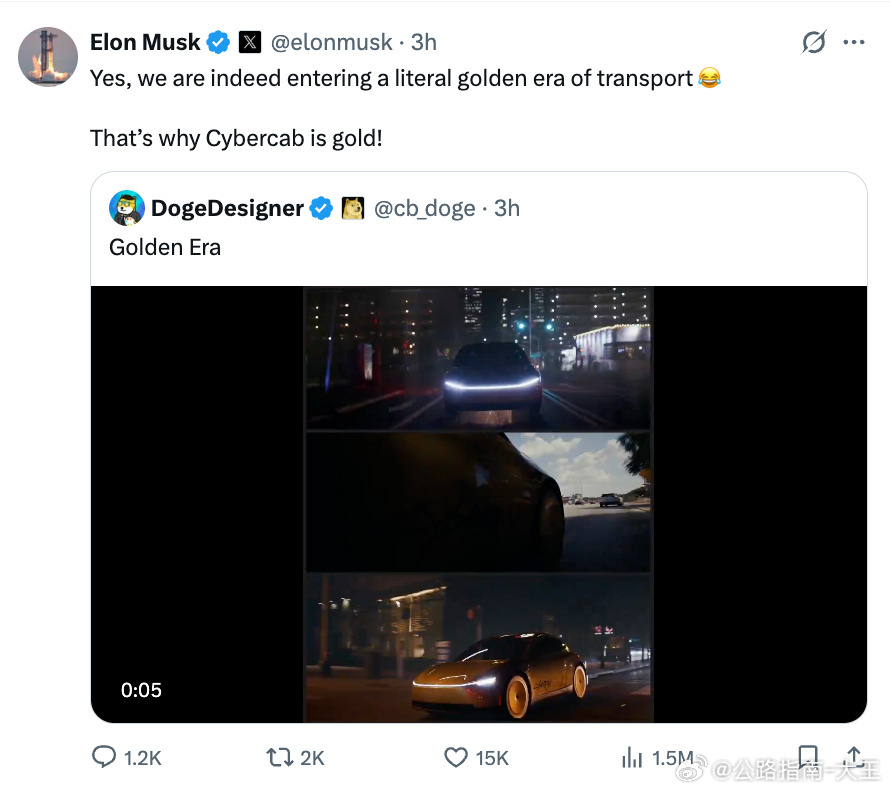
Task: Click the X affiliation badge next to Elon Musk
Action: [x=250, y=43]
